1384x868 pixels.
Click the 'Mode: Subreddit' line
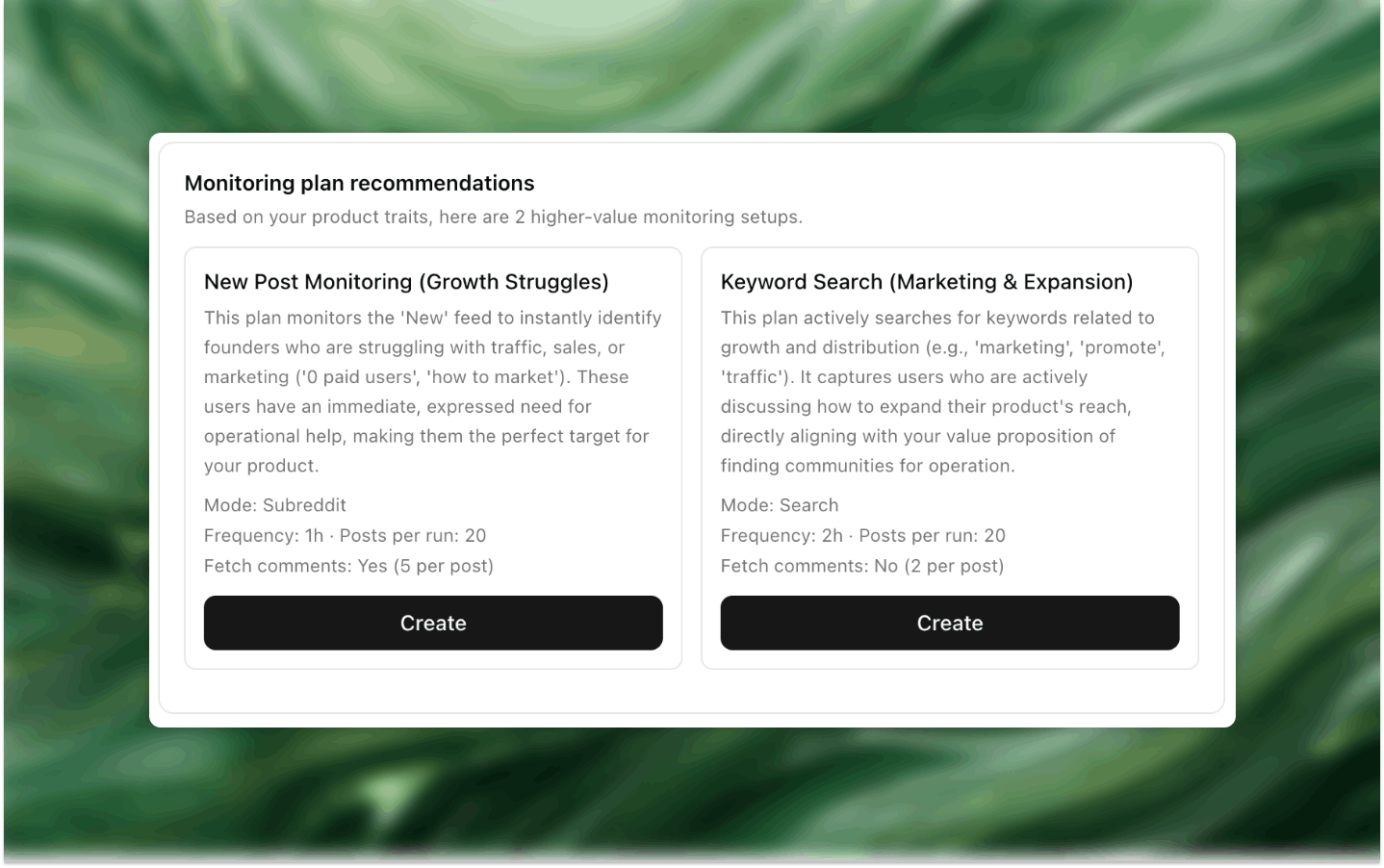pos(275,505)
